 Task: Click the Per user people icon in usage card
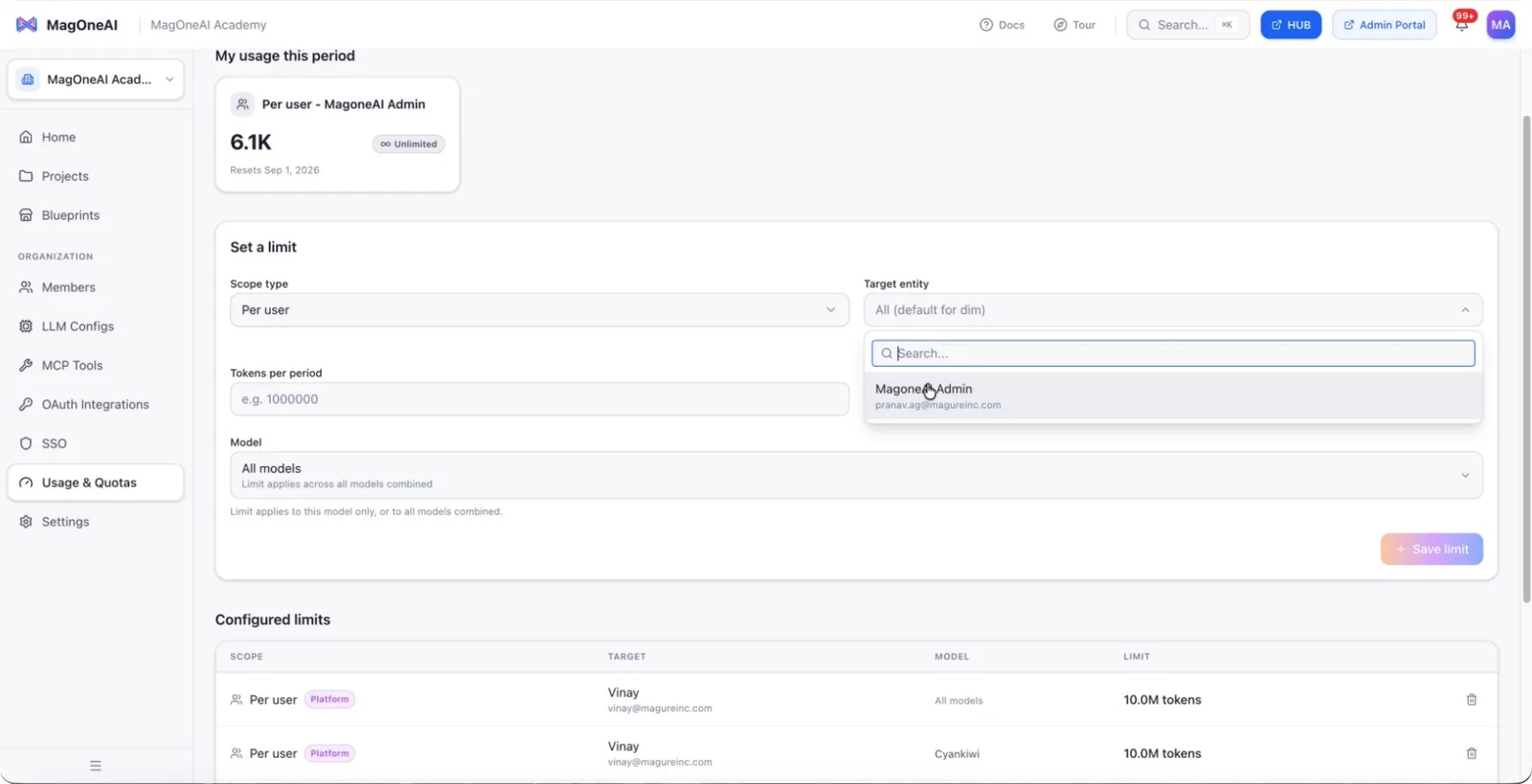[x=242, y=104]
